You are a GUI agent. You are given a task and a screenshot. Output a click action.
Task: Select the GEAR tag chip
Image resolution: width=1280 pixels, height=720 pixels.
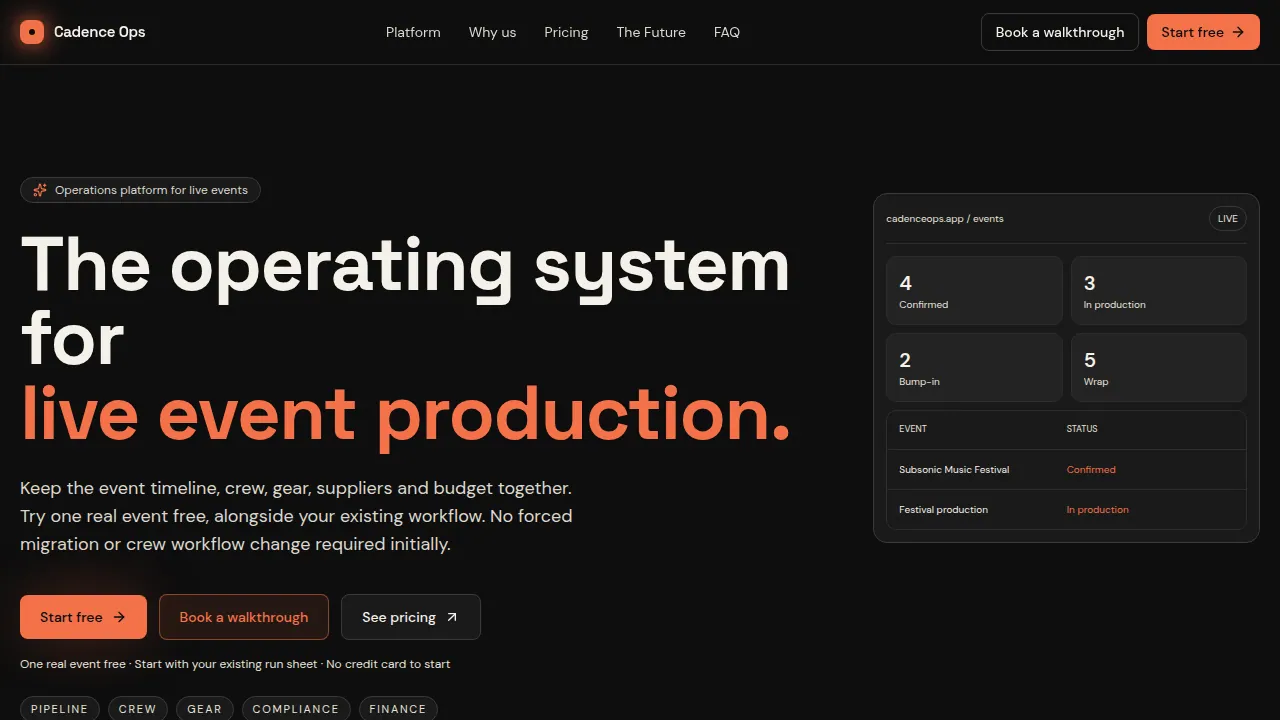[x=204, y=709]
